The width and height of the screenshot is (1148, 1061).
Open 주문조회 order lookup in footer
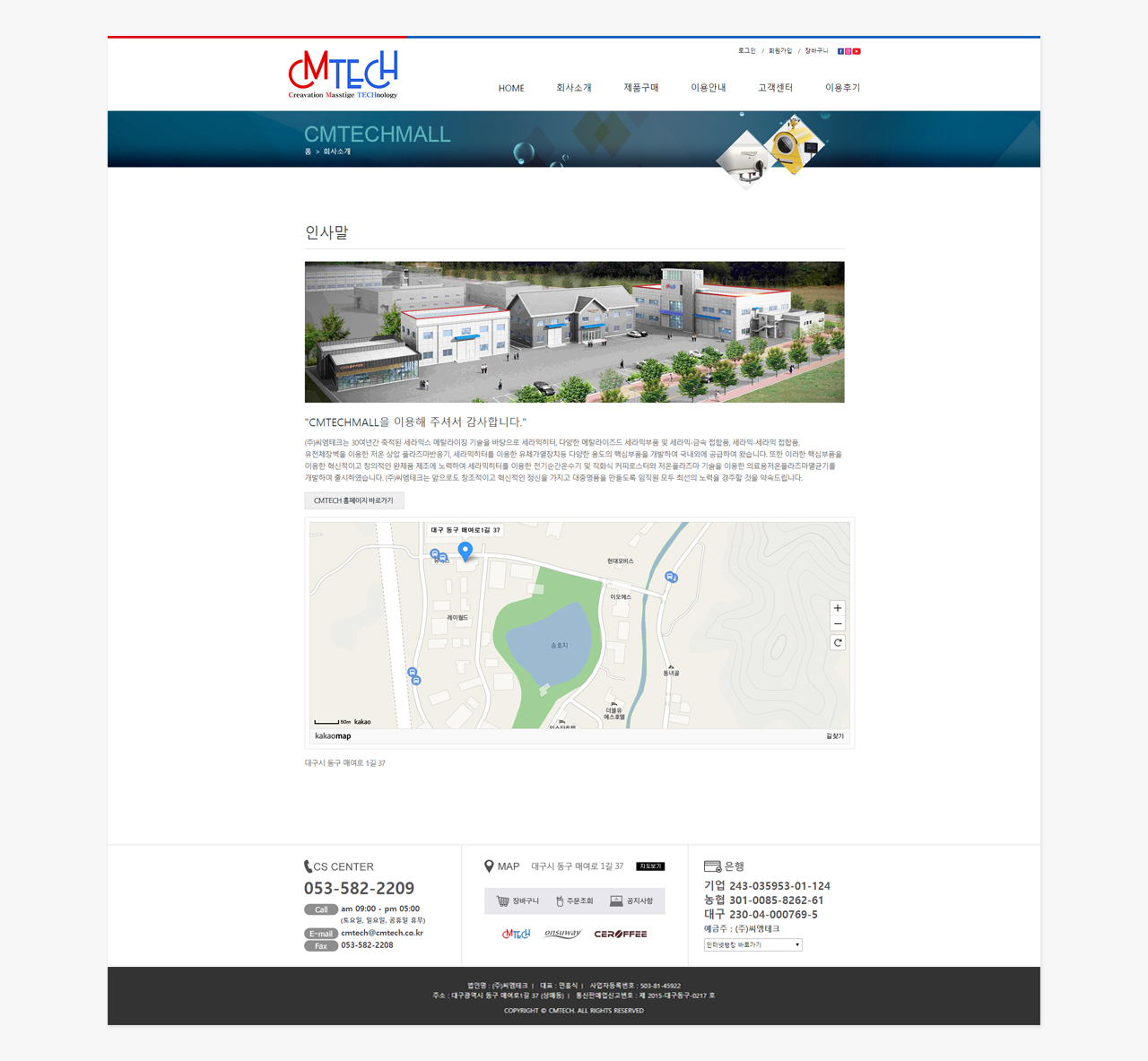coord(574,900)
